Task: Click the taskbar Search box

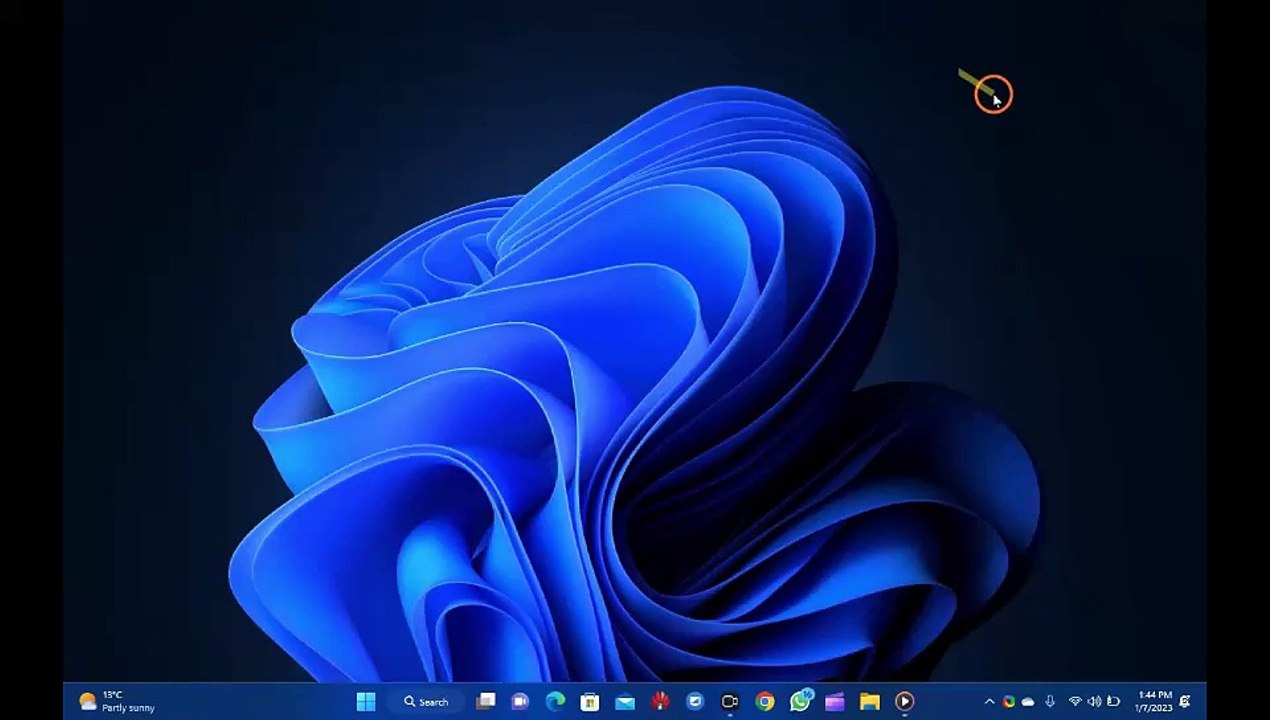Action: 427,702
